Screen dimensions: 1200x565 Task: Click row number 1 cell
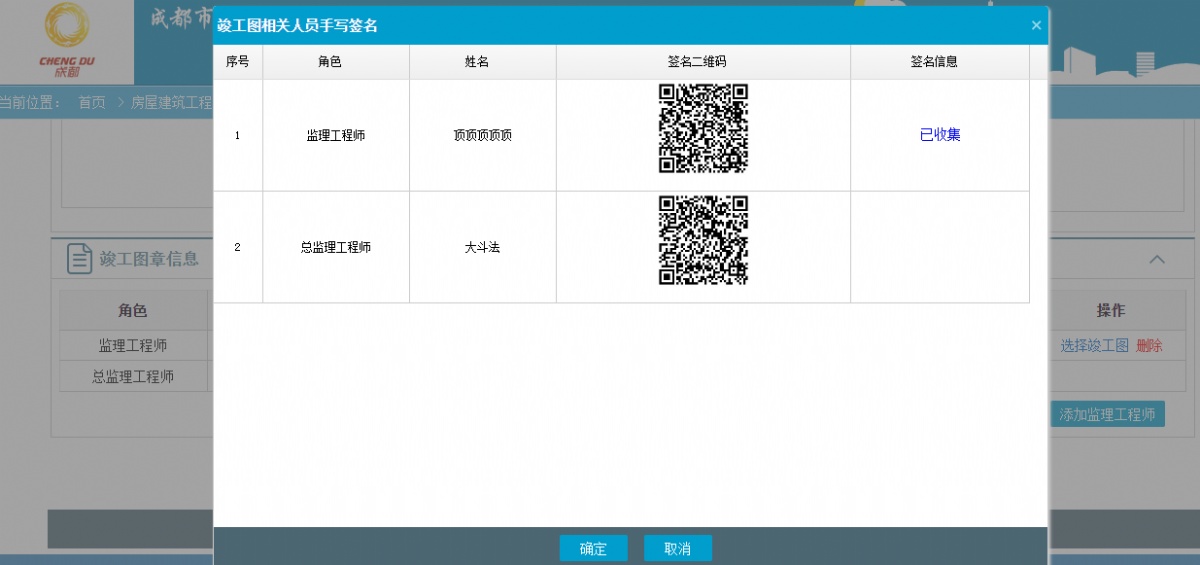tap(238, 135)
